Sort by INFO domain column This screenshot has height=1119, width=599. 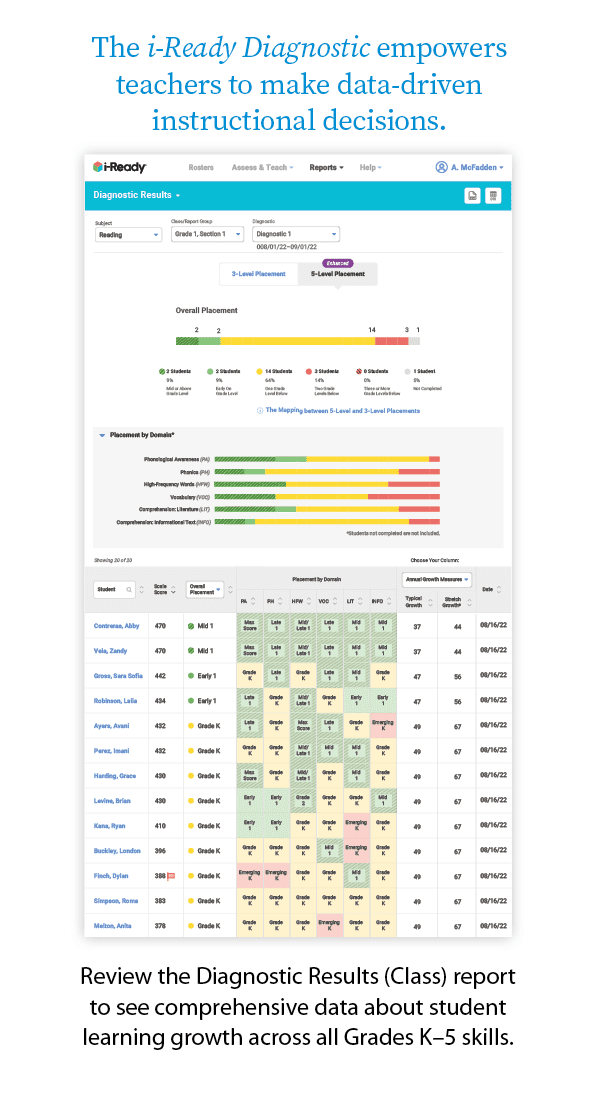coord(391,602)
